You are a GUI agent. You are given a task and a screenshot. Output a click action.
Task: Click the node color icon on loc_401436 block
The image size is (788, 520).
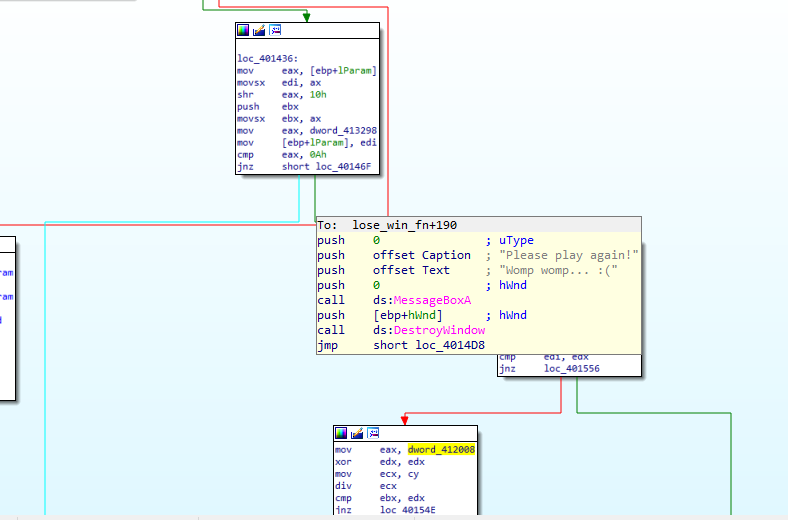tap(244, 32)
